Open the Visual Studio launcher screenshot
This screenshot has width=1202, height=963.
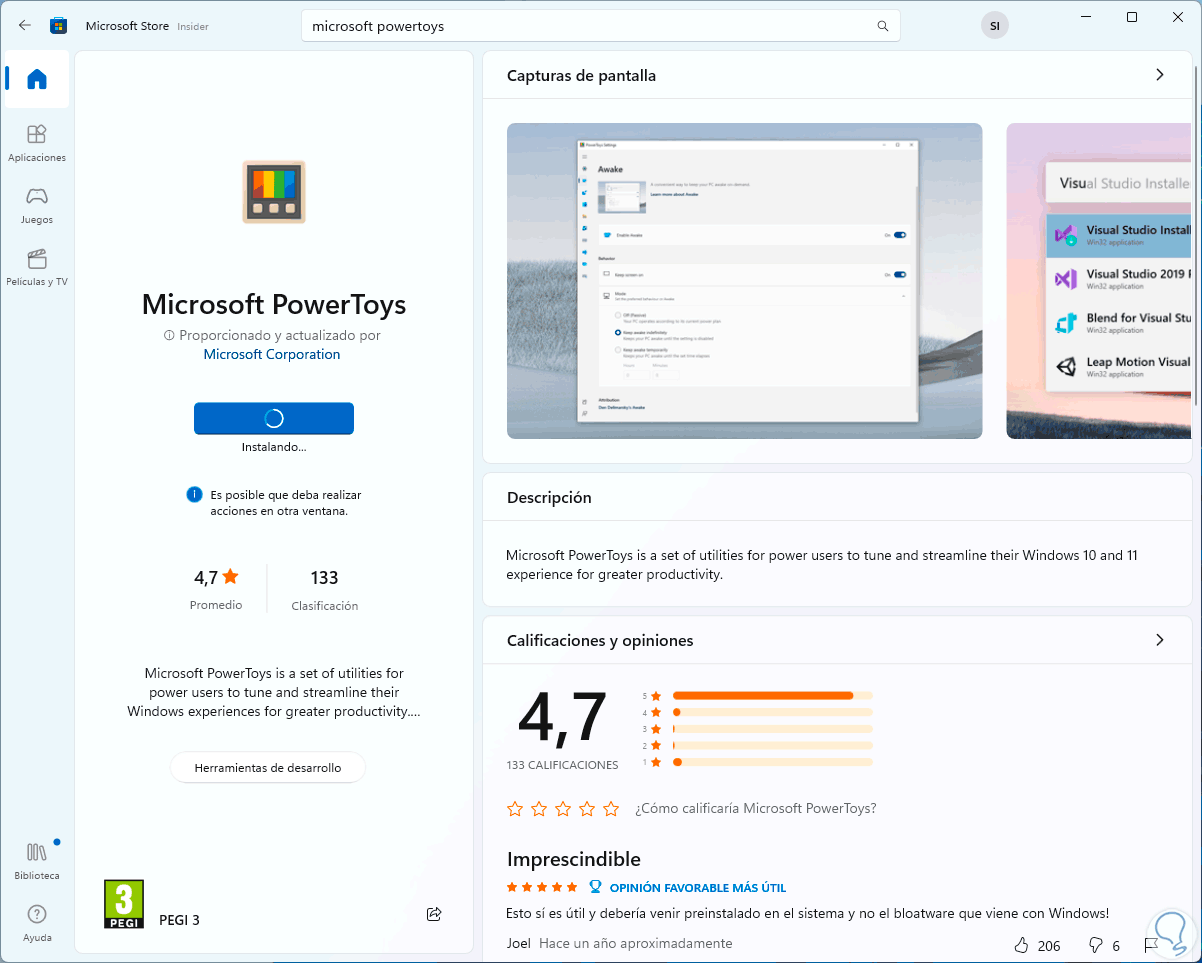point(1099,281)
